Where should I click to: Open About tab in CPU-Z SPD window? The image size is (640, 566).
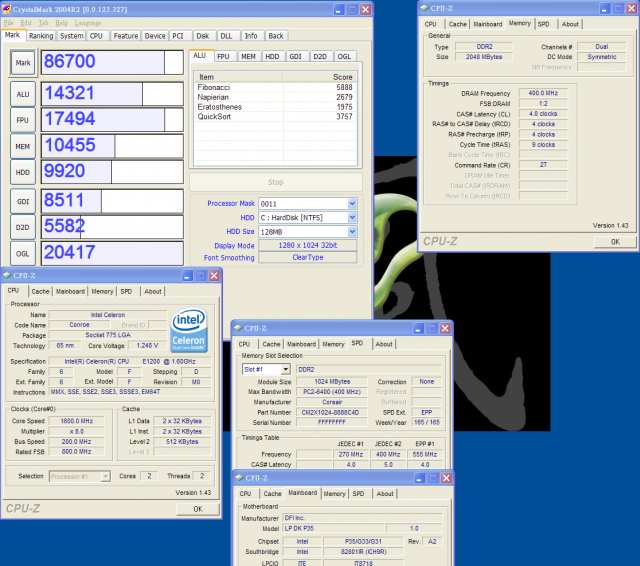click(384, 344)
